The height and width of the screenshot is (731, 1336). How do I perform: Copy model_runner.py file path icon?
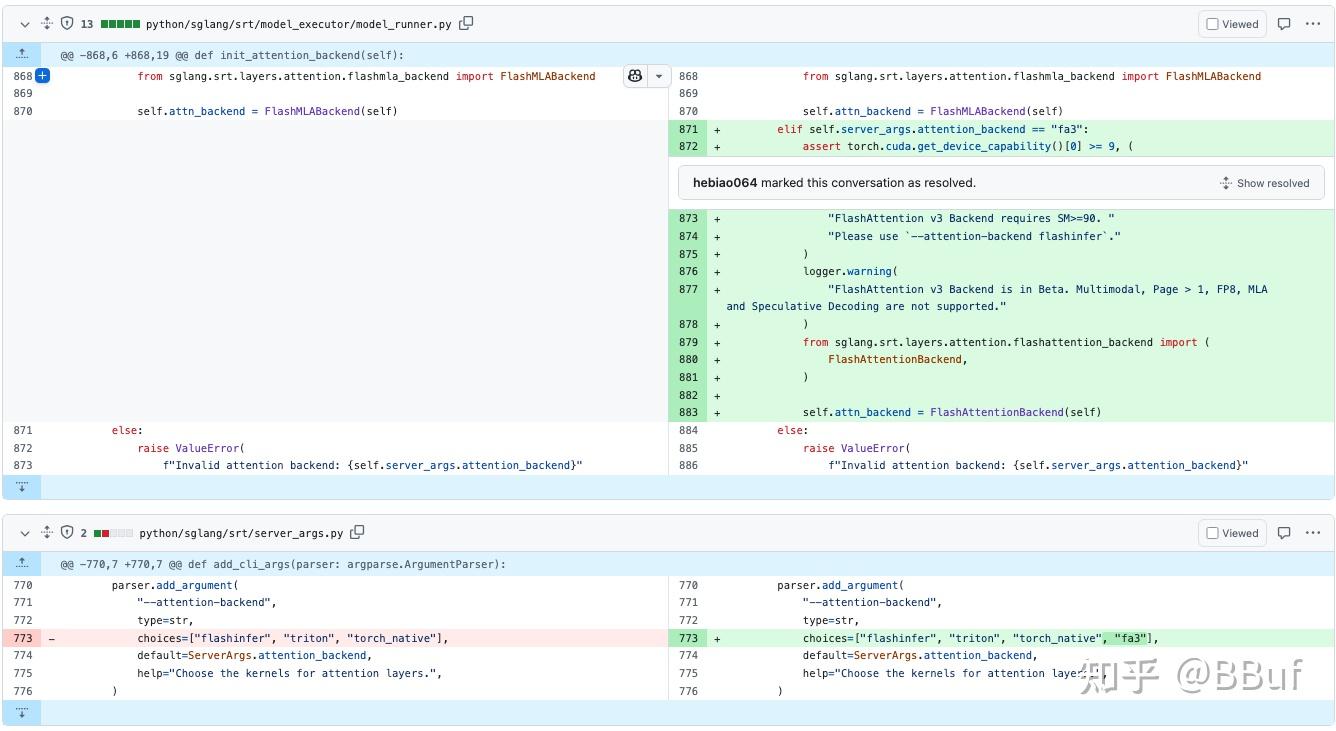pos(466,24)
